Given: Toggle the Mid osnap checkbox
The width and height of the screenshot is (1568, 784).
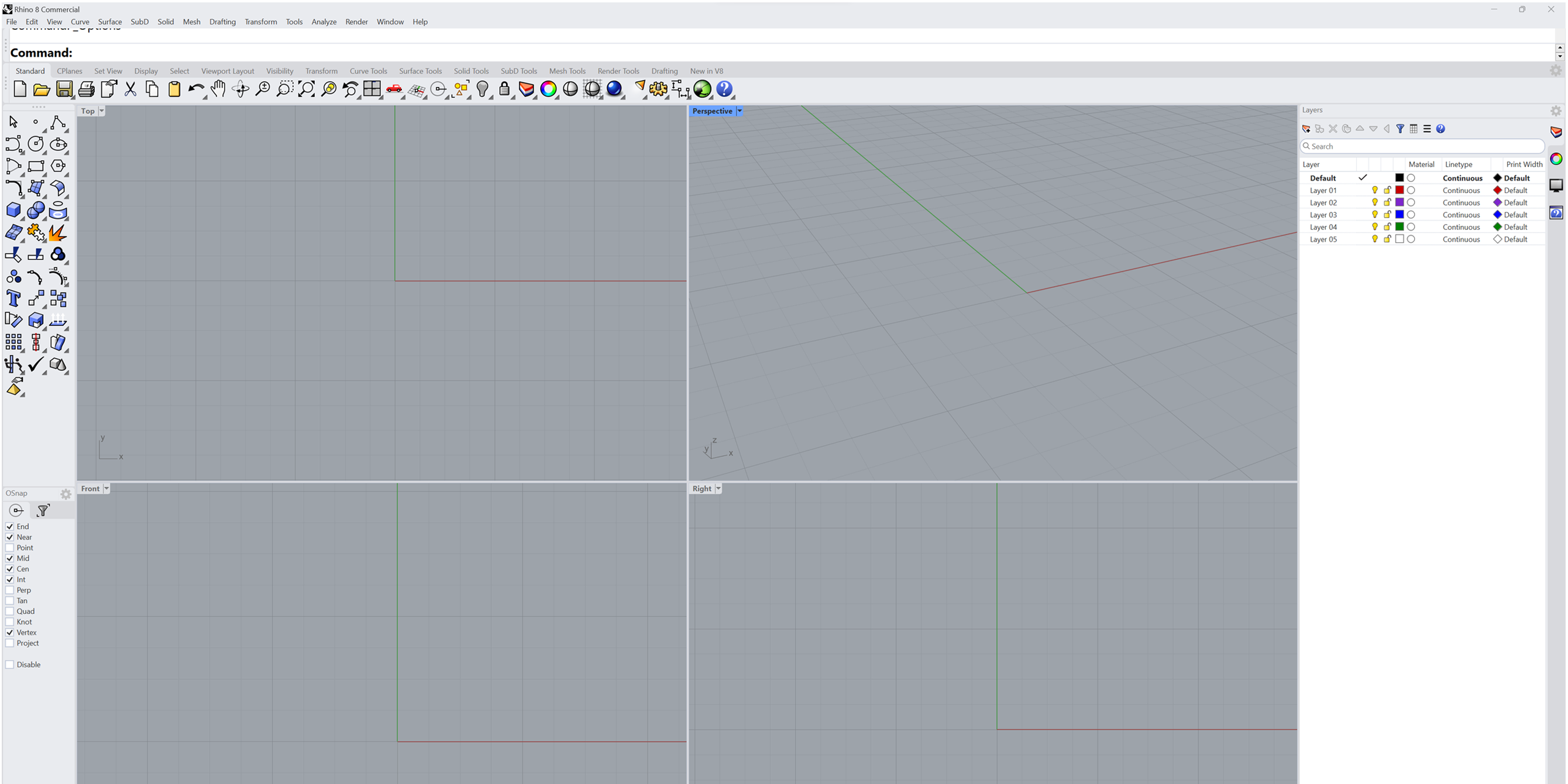Looking at the screenshot, I should point(10,558).
